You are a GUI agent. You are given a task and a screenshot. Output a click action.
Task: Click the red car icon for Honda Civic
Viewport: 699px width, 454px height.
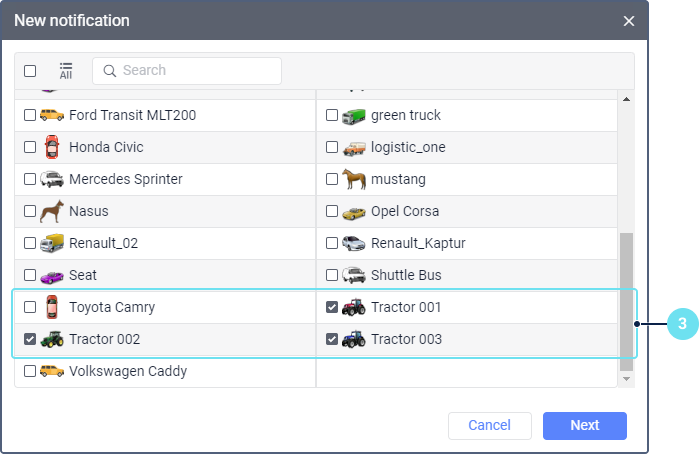tap(52, 147)
